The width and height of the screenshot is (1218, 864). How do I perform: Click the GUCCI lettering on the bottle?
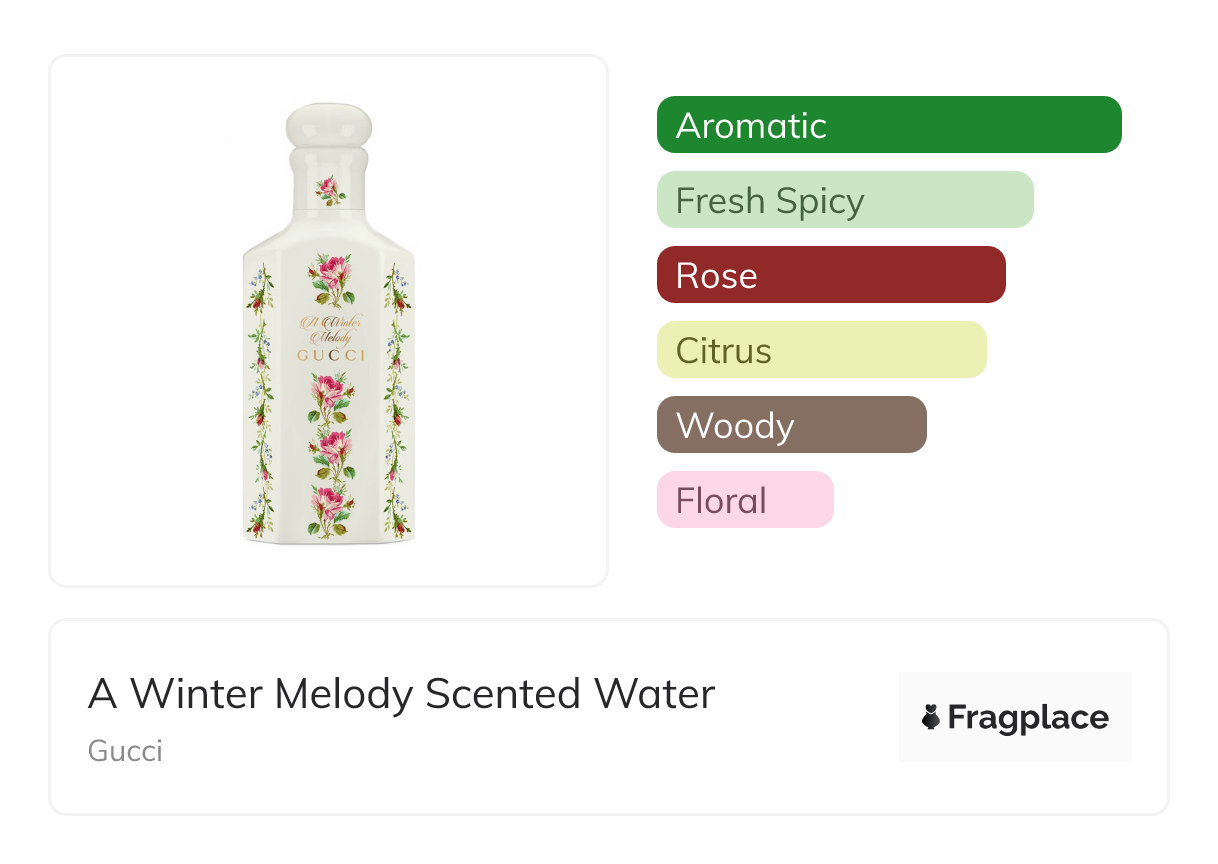pyautogui.click(x=329, y=355)
